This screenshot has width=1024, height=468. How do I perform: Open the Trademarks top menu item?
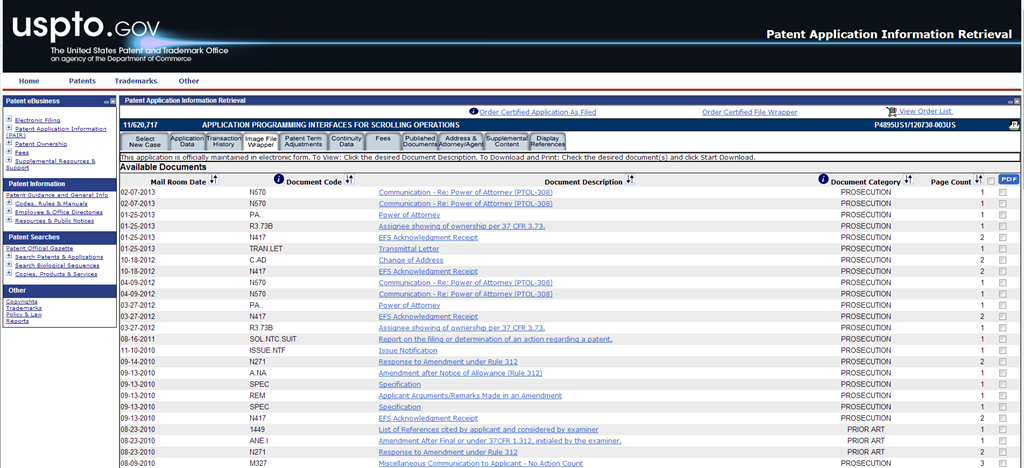[135, 81]
